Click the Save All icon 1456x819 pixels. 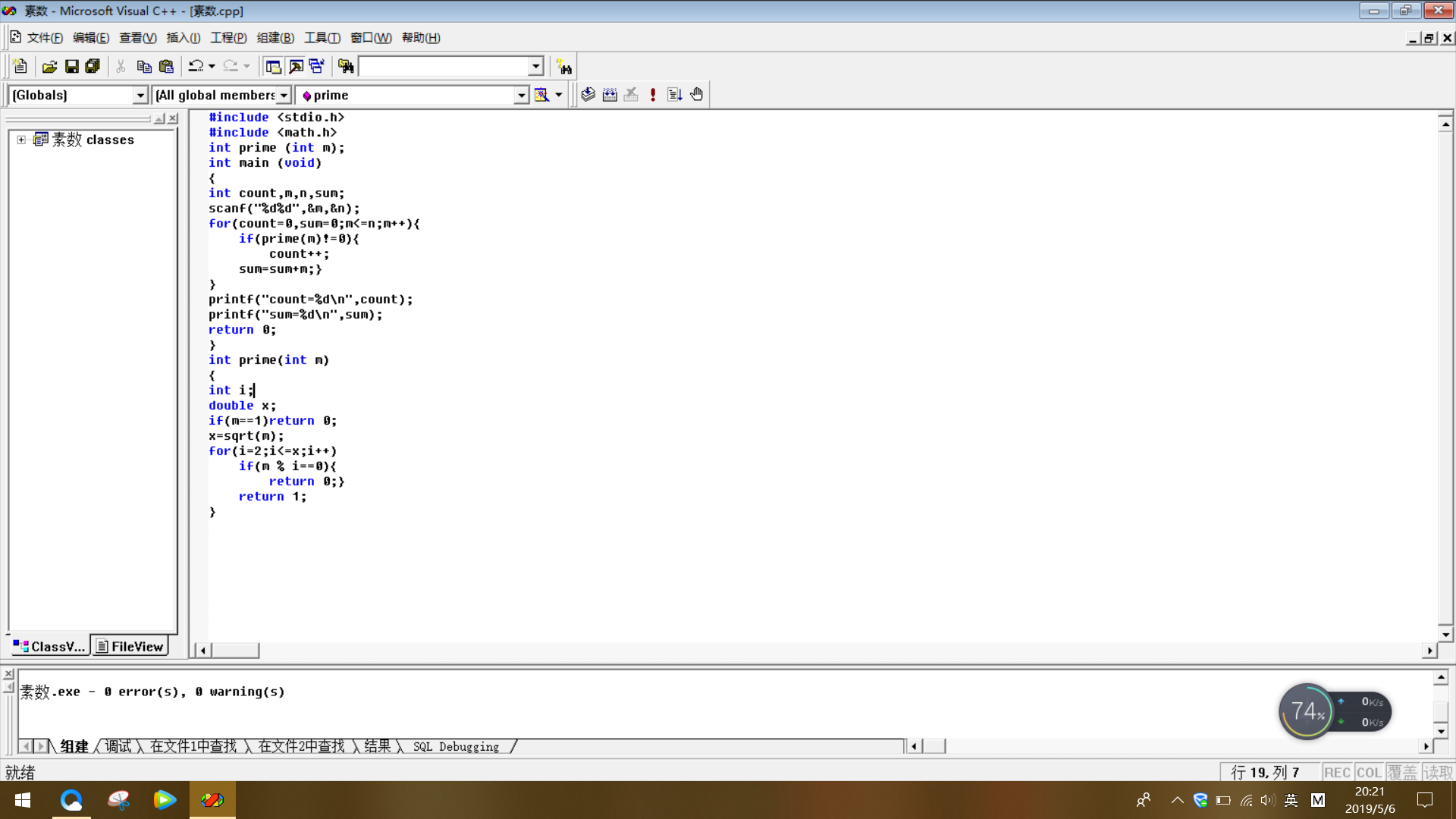pyautogui.click(x=93, y=67)
